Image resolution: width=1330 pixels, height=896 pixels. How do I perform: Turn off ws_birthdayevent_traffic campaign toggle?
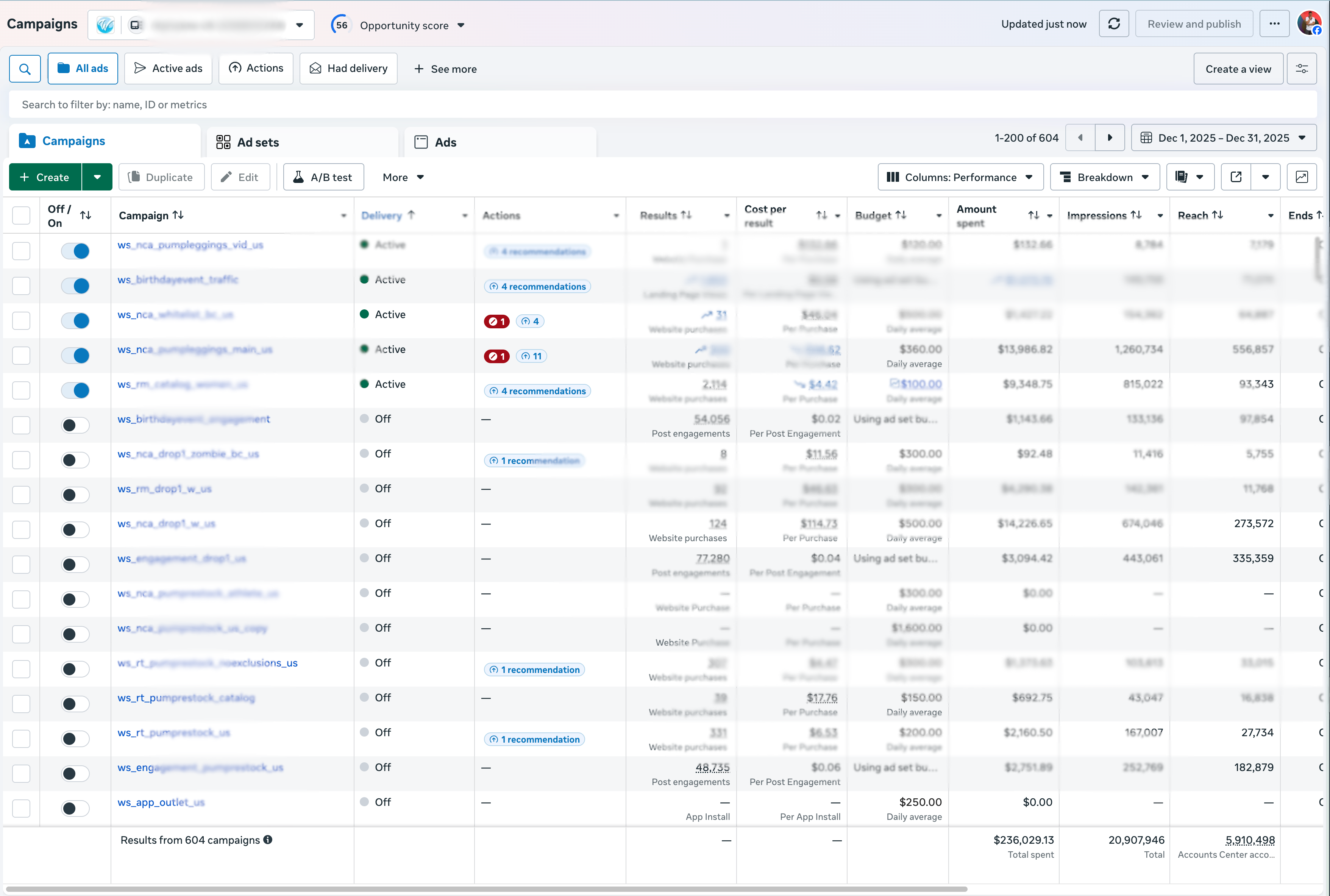point(75,286)
